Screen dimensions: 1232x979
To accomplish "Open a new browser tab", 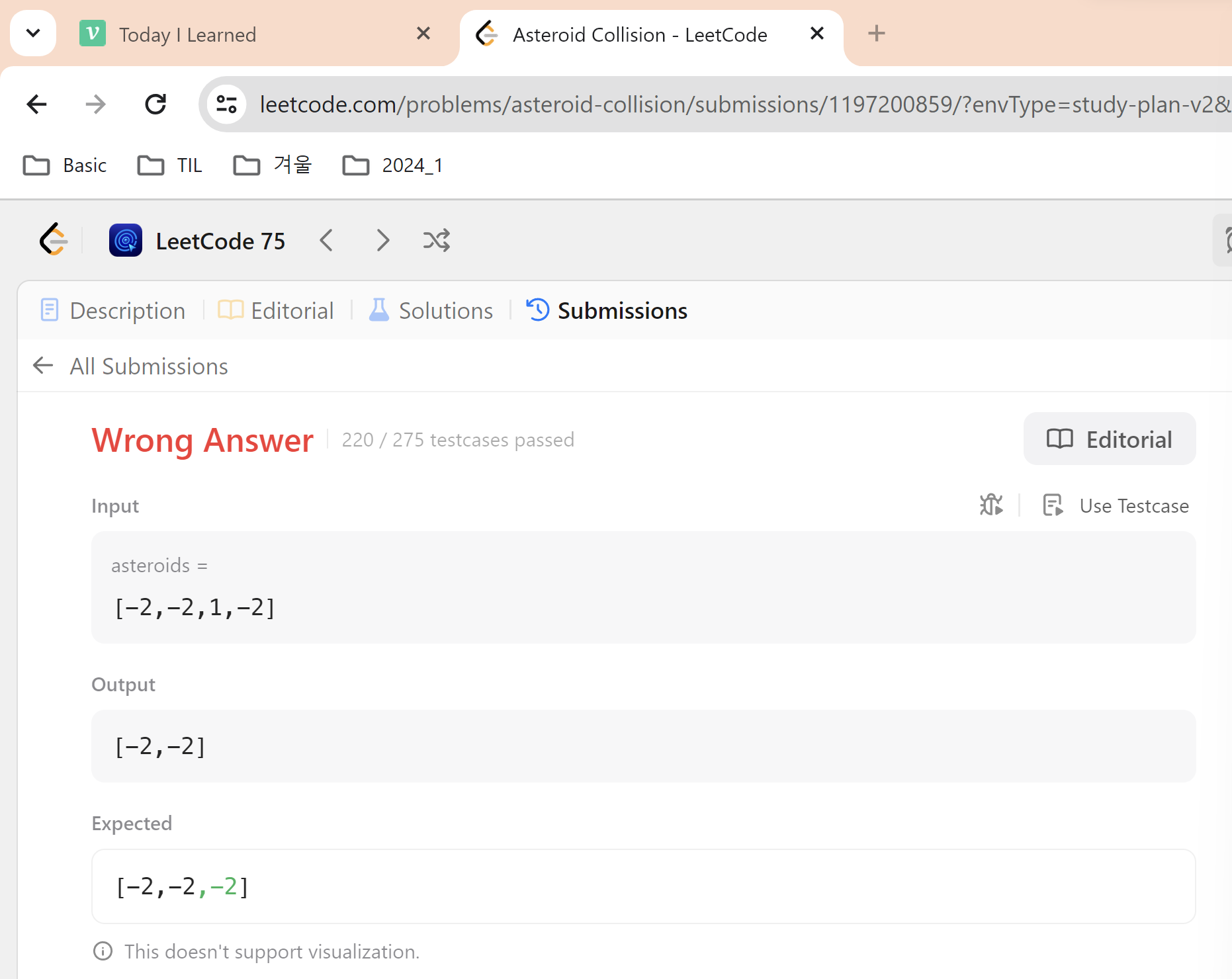I will 877,33.
